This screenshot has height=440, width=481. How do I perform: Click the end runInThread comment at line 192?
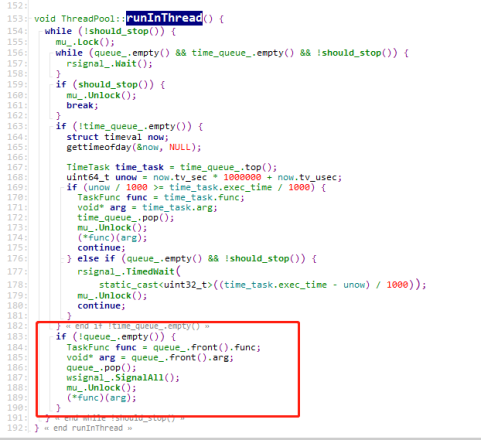(88, 428)
